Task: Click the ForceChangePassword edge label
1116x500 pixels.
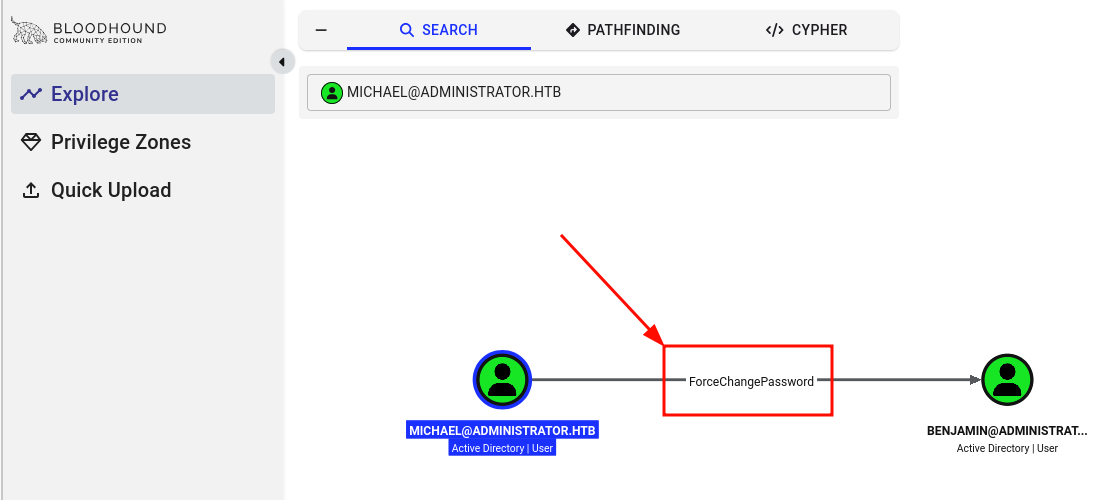Action: click(751, 382)
